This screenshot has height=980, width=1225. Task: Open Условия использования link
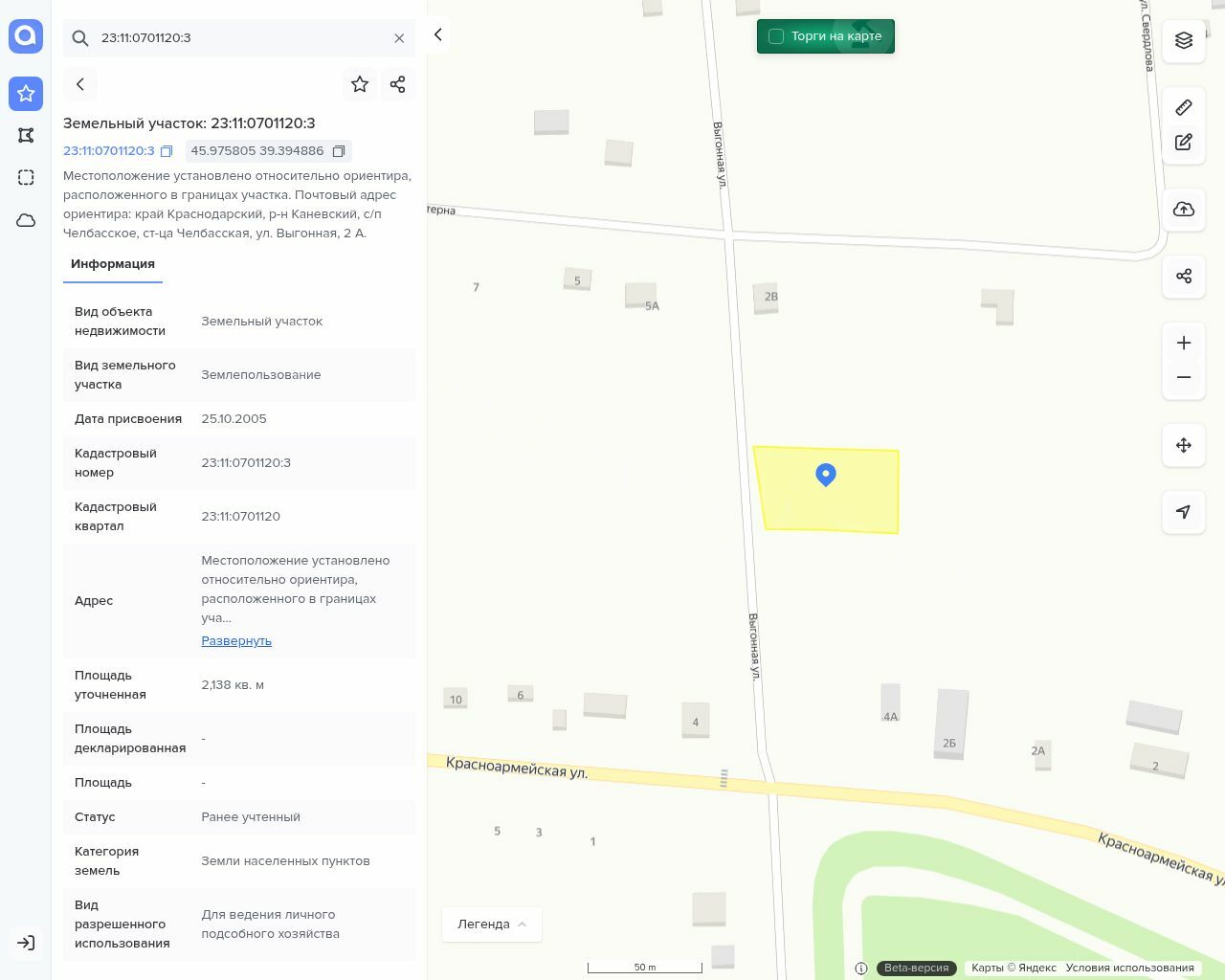click(x=1129, y=968)
